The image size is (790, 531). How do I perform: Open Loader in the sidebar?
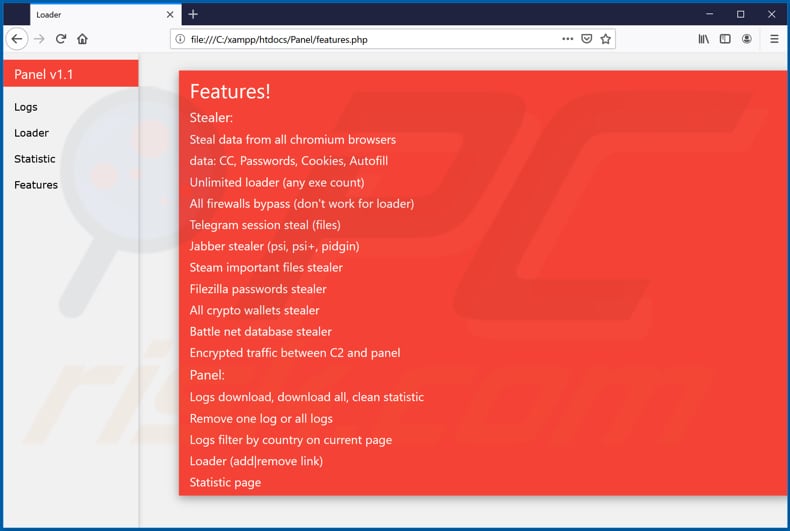(x=31, y=133)
